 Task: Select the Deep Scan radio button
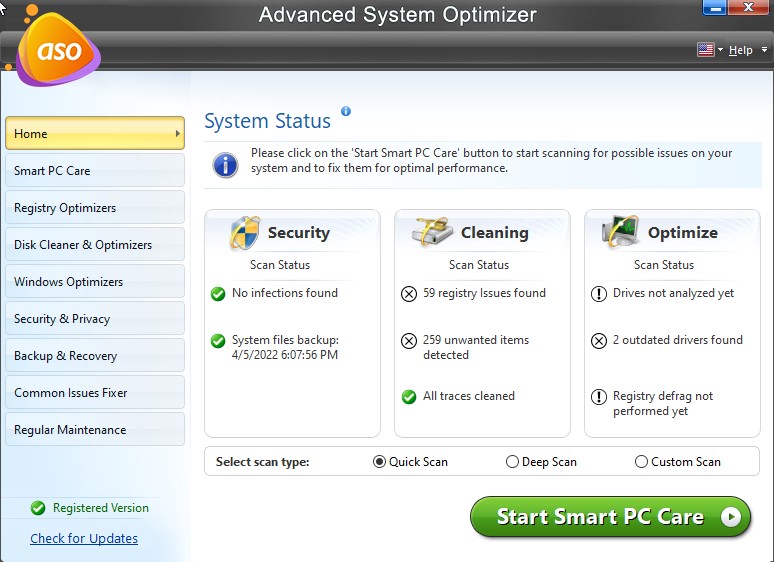click(x=512, y=461)
